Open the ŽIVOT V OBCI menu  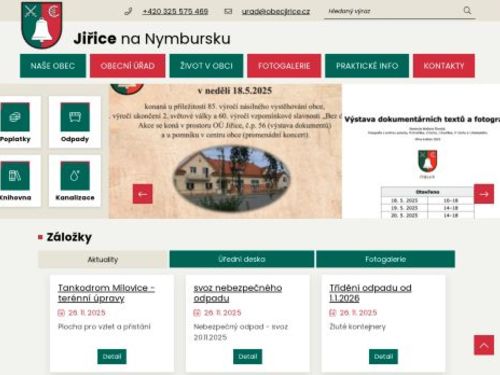206,66
